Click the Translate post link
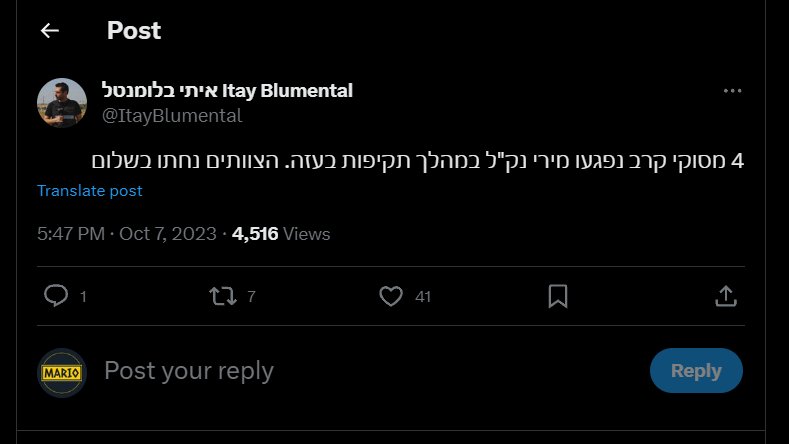This screenshot has height=444, width=789. 89,190
